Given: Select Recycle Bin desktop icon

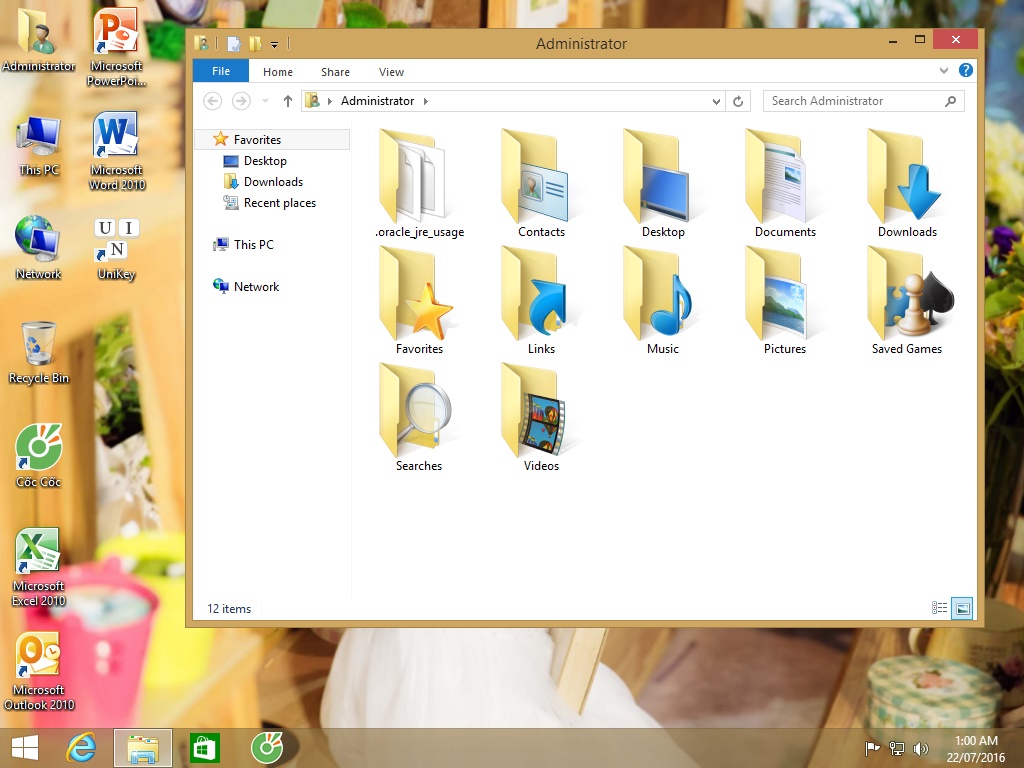Looking at the screenshot, I should tap(39, 353).
